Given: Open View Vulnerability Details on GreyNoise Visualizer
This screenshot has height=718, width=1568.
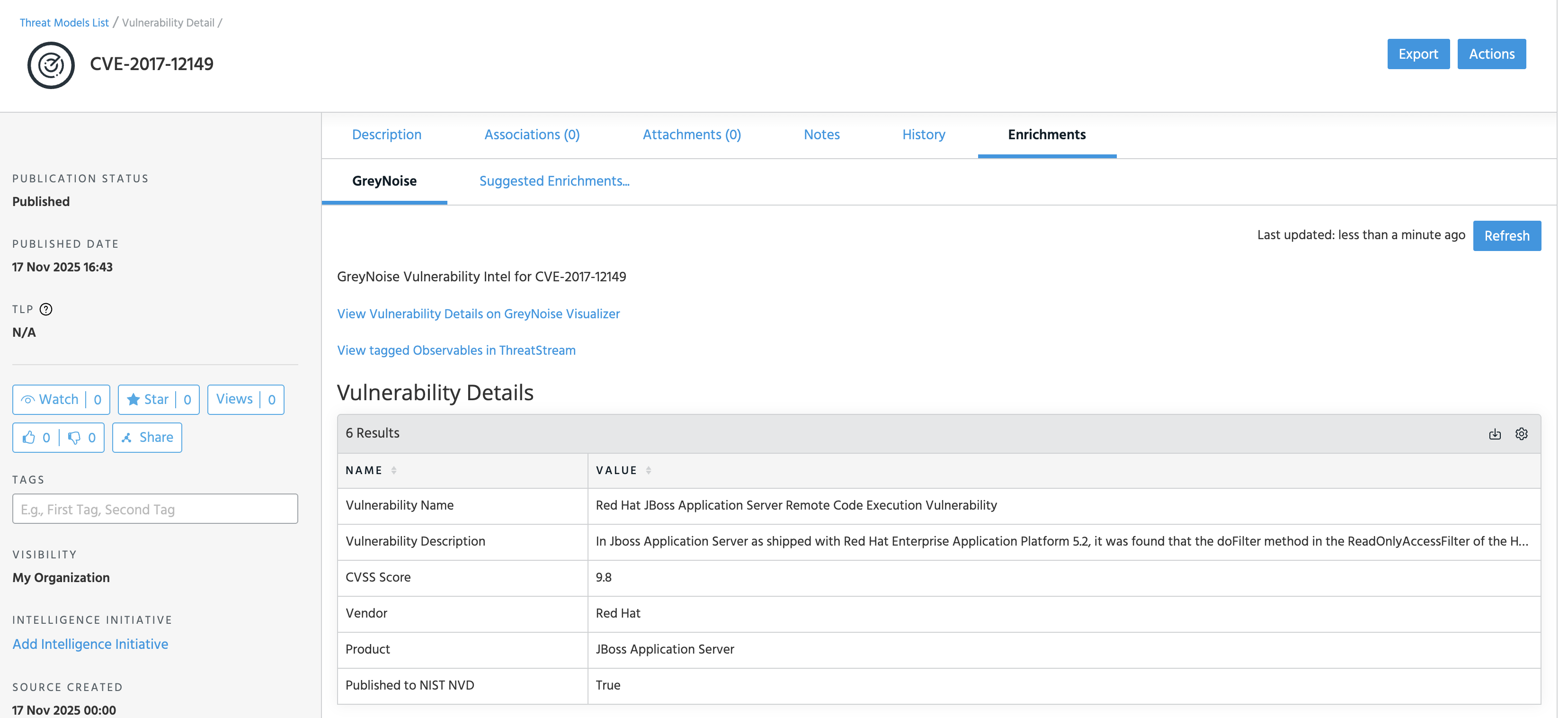Looking at the screenshot, I should click(x=479, y=314).
